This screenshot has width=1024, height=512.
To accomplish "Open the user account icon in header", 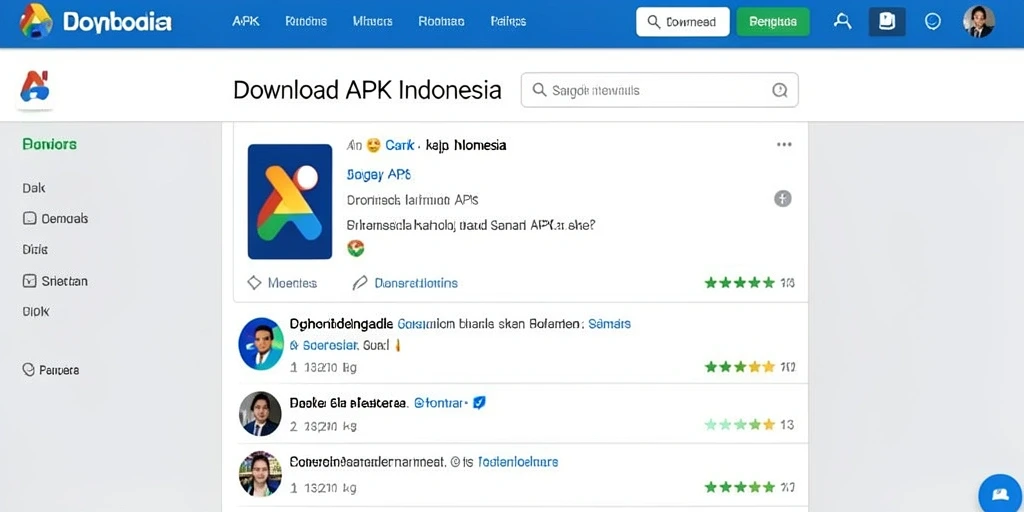I will click(843, 22).
